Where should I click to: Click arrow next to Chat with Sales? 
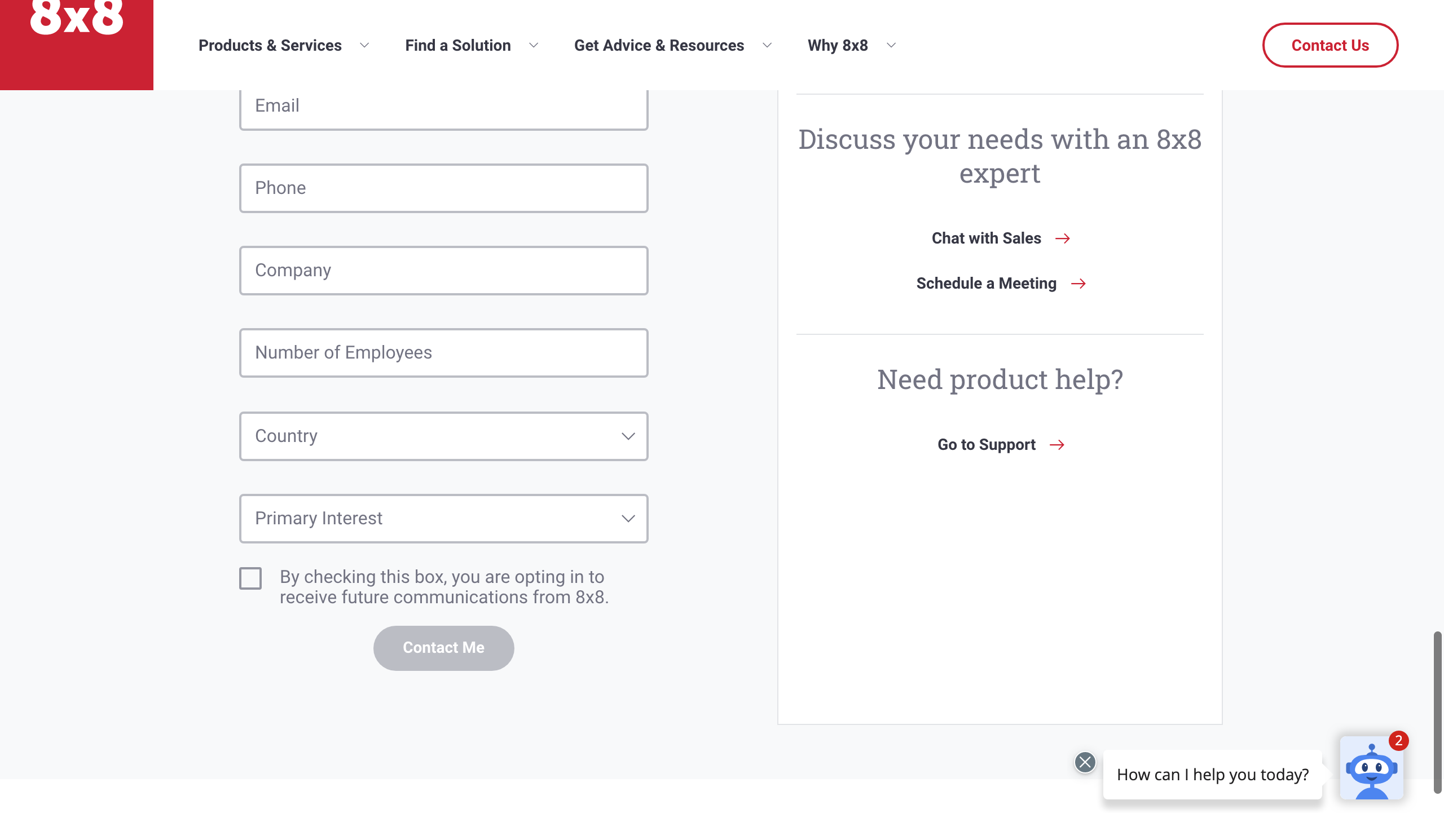pyautogui.click(x=1062, y=239)
